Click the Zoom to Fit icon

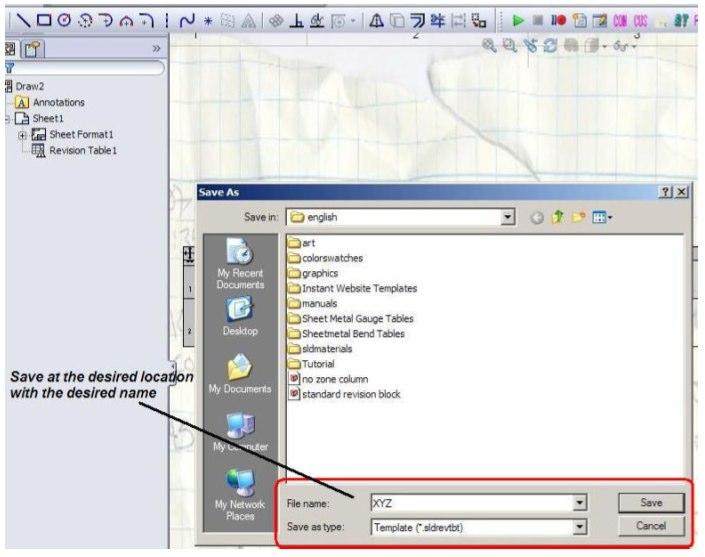click(489, 45)
